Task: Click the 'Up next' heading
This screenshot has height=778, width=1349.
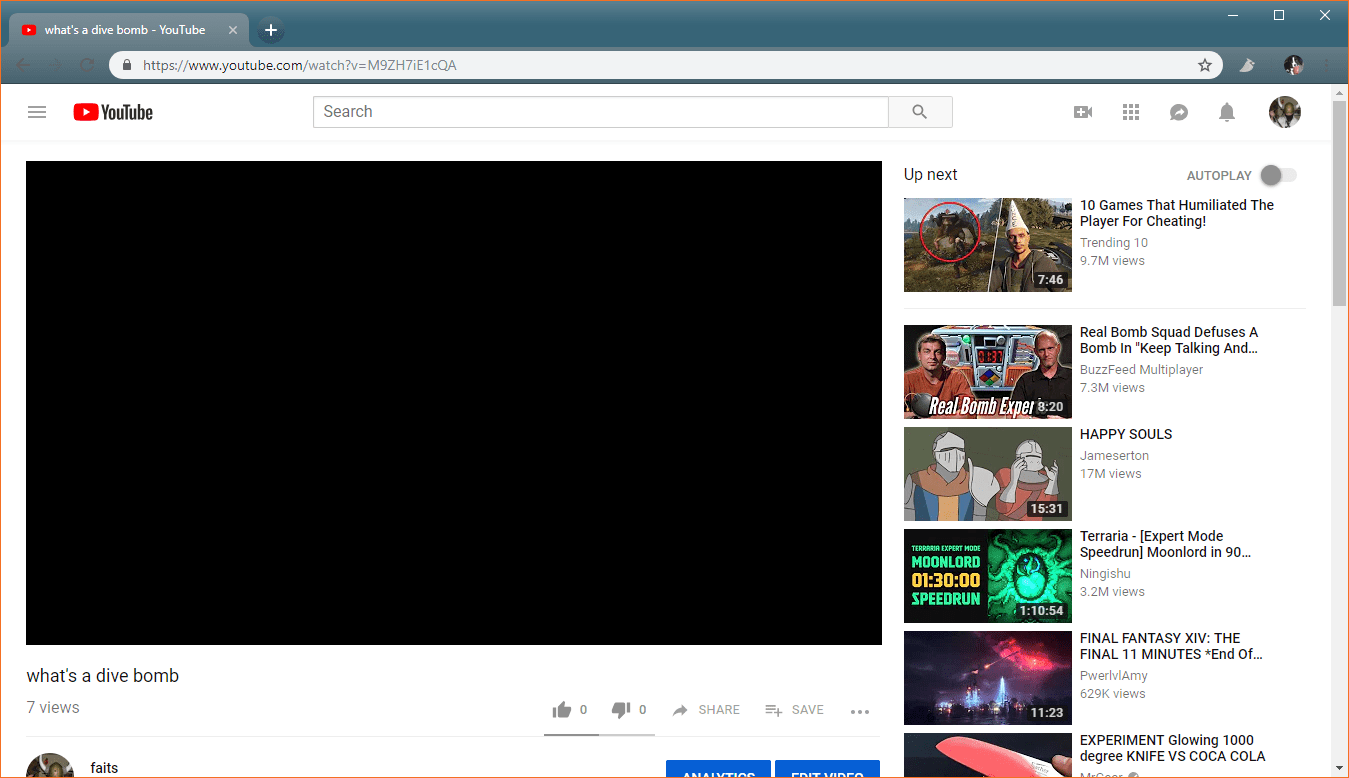Action: pos(931,175)
